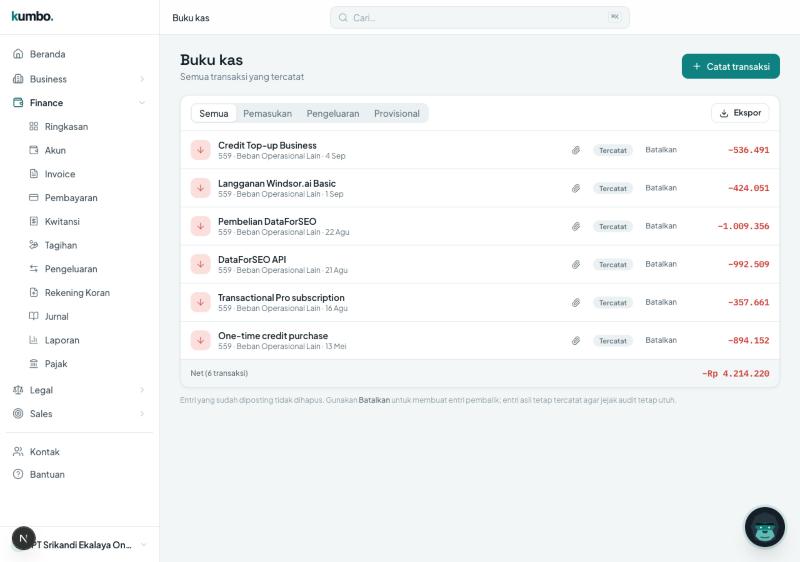The width and height of the screenshot is (800, 562).
Task: Open attachment for Transactional Pro subscription
Action: (576, 302)
